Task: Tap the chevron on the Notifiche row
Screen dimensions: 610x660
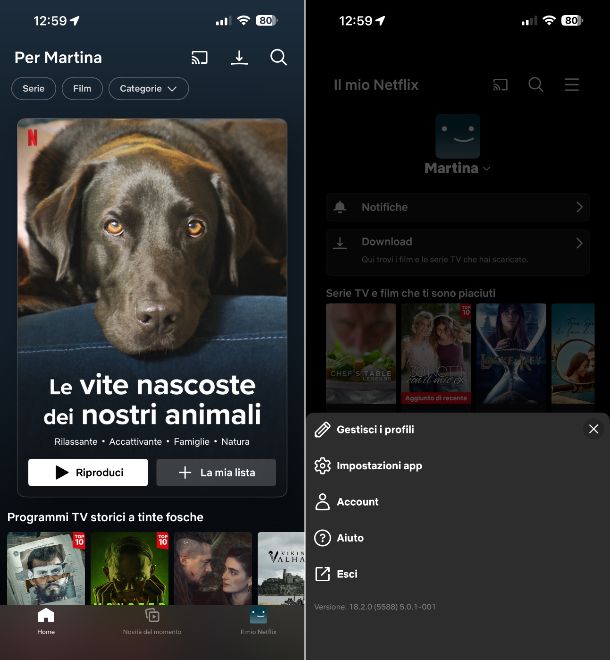Action: pos(580,207)
